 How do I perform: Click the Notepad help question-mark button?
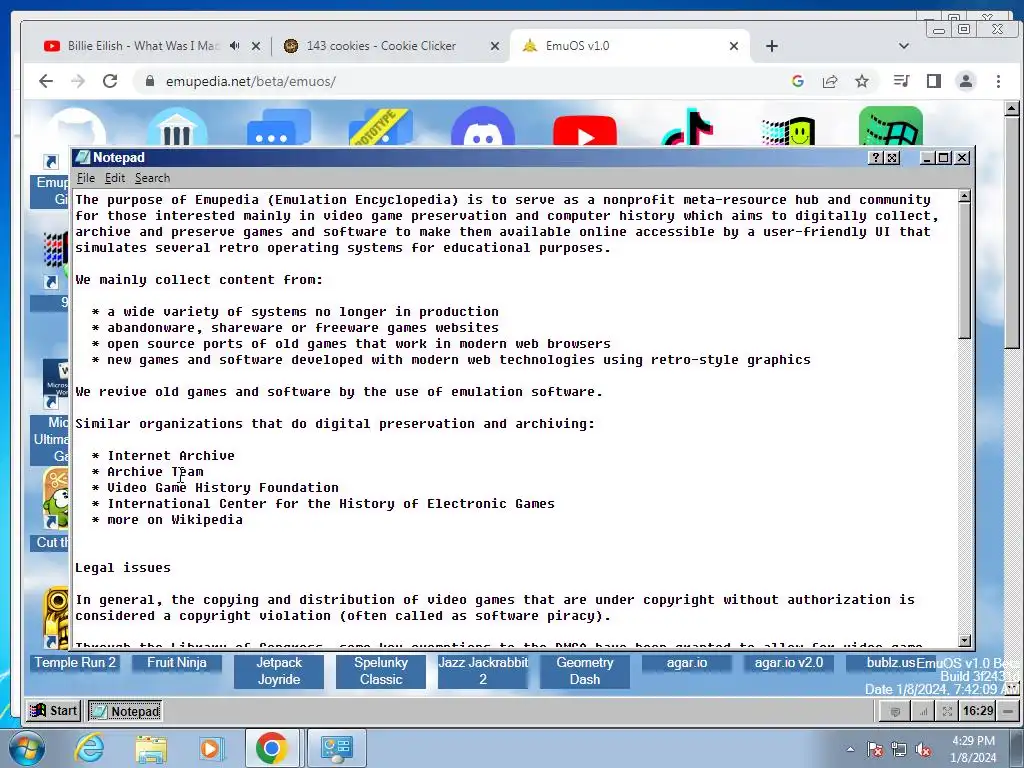(x=876, y=158)
